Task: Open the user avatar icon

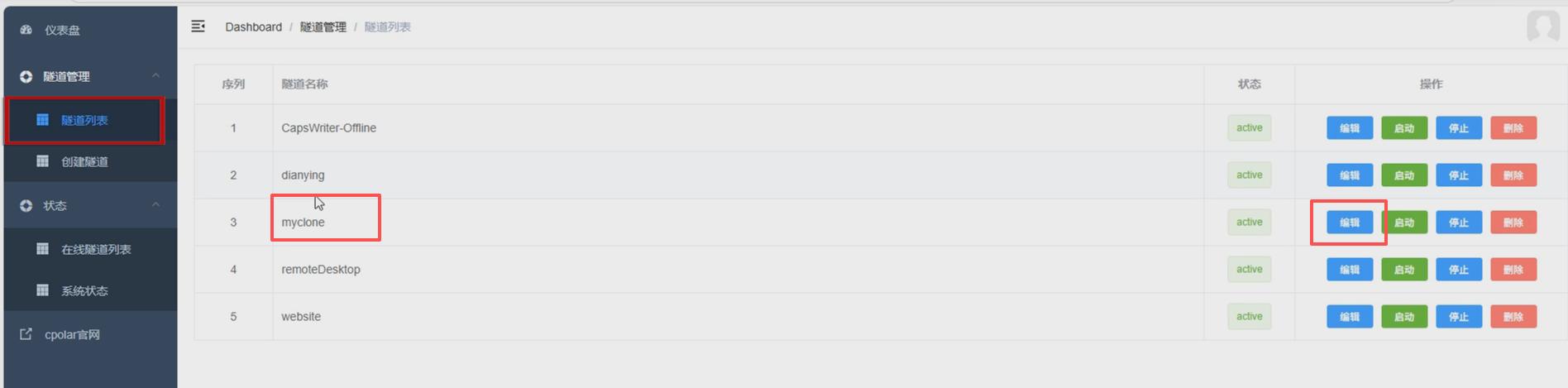Action: (1542, 26)
